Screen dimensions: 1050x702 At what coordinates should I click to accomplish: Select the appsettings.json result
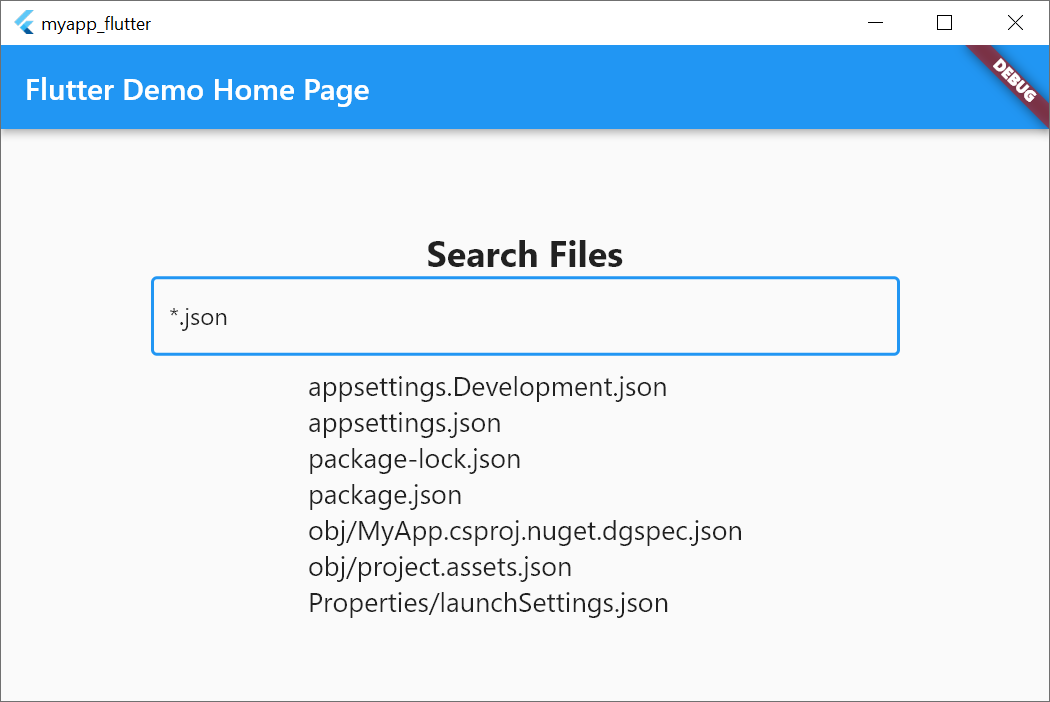coord(404,424)
